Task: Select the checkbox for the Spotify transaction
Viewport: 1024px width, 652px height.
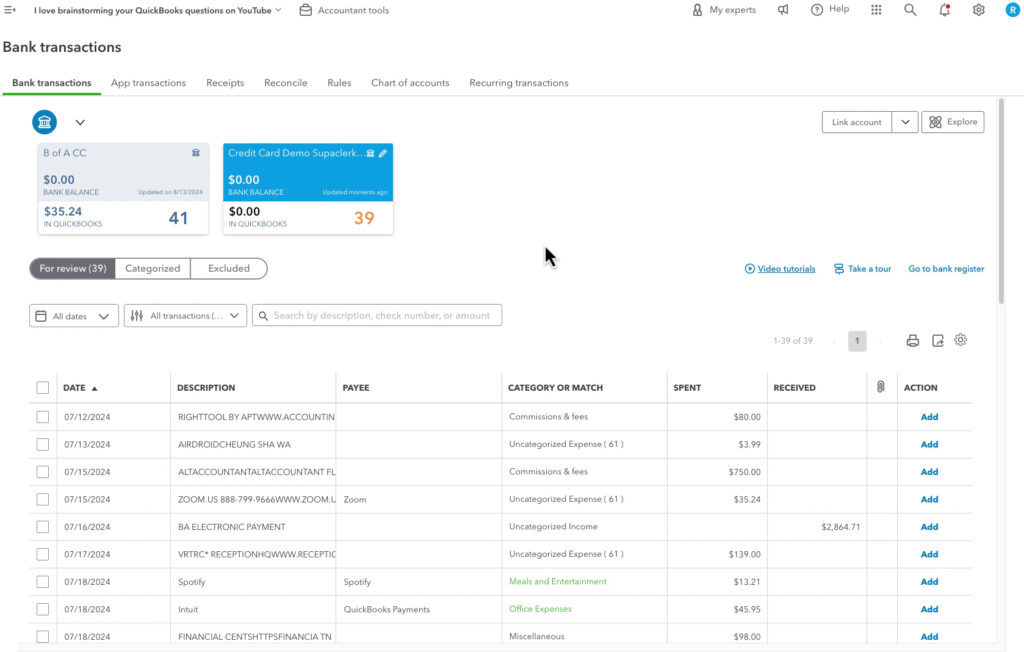Action: pos(42,581)
